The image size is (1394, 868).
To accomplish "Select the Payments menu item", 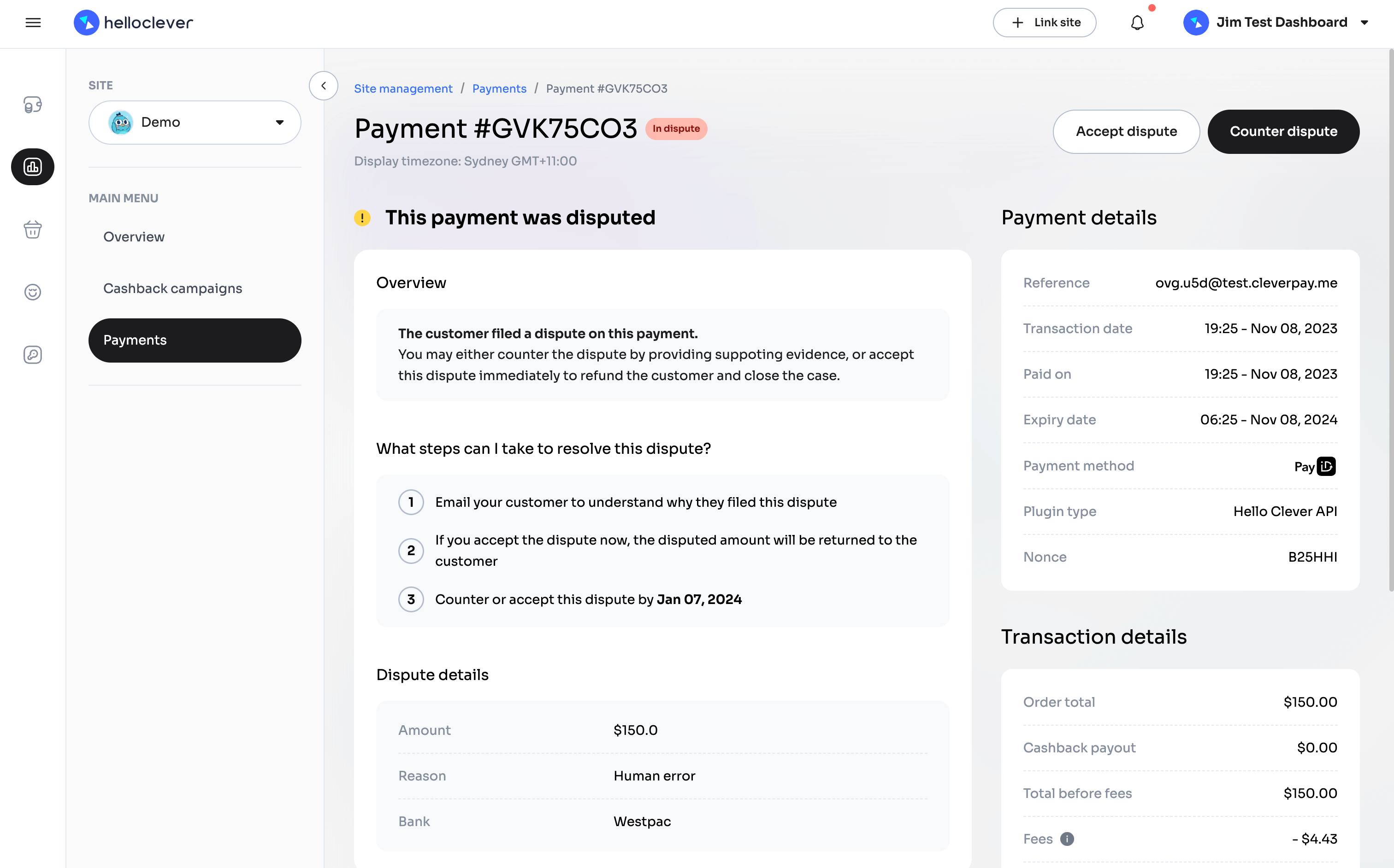I will coord(195,340).
